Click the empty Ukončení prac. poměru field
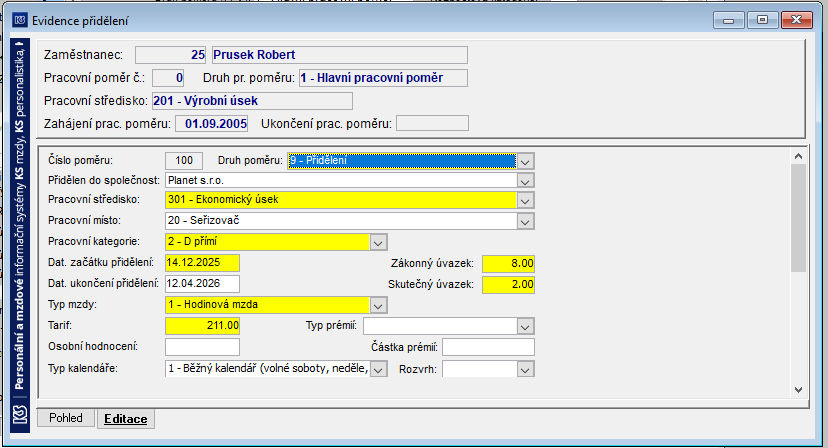Screen dimensions: 828x448 pyautogui.click(x=432, y=124)
